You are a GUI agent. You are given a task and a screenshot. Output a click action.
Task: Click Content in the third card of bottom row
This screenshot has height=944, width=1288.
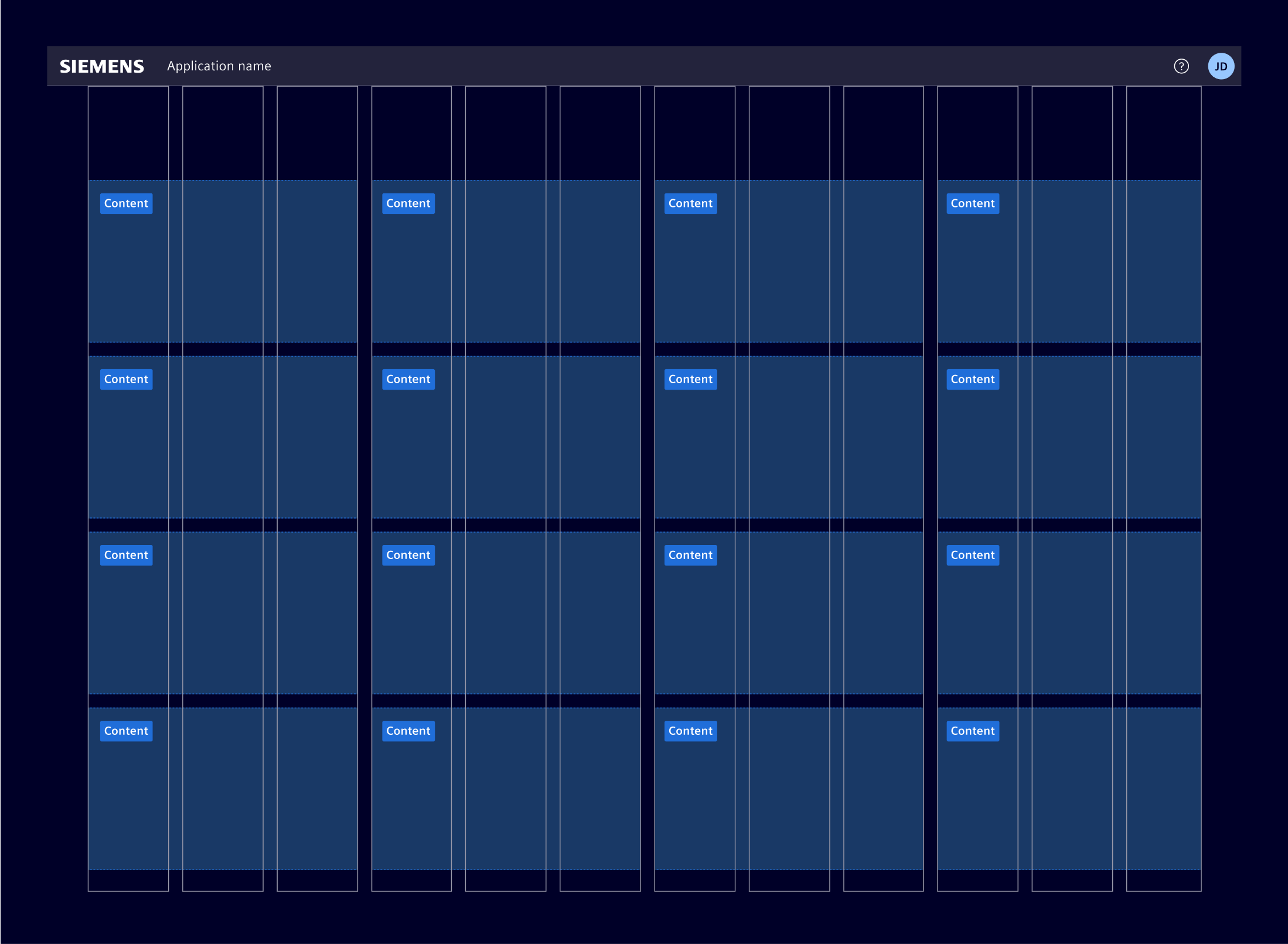pos(690,731)
